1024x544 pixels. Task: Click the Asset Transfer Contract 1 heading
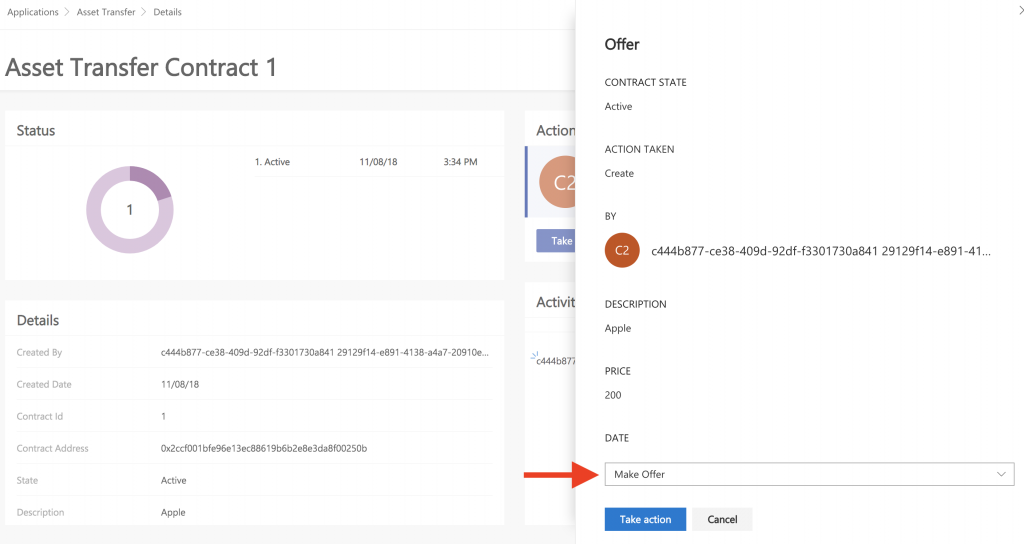coord(141,68)
